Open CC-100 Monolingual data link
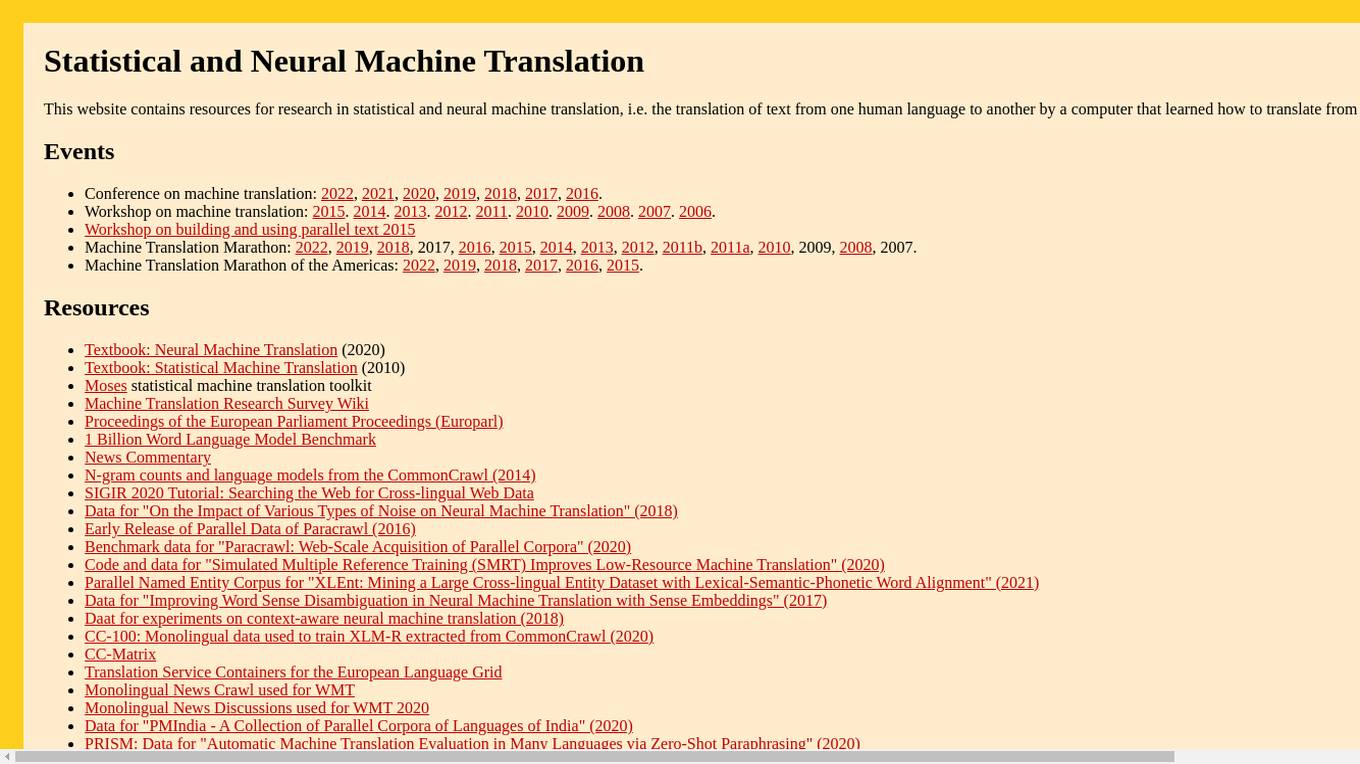1360x764 pixels. click(369, 638)
